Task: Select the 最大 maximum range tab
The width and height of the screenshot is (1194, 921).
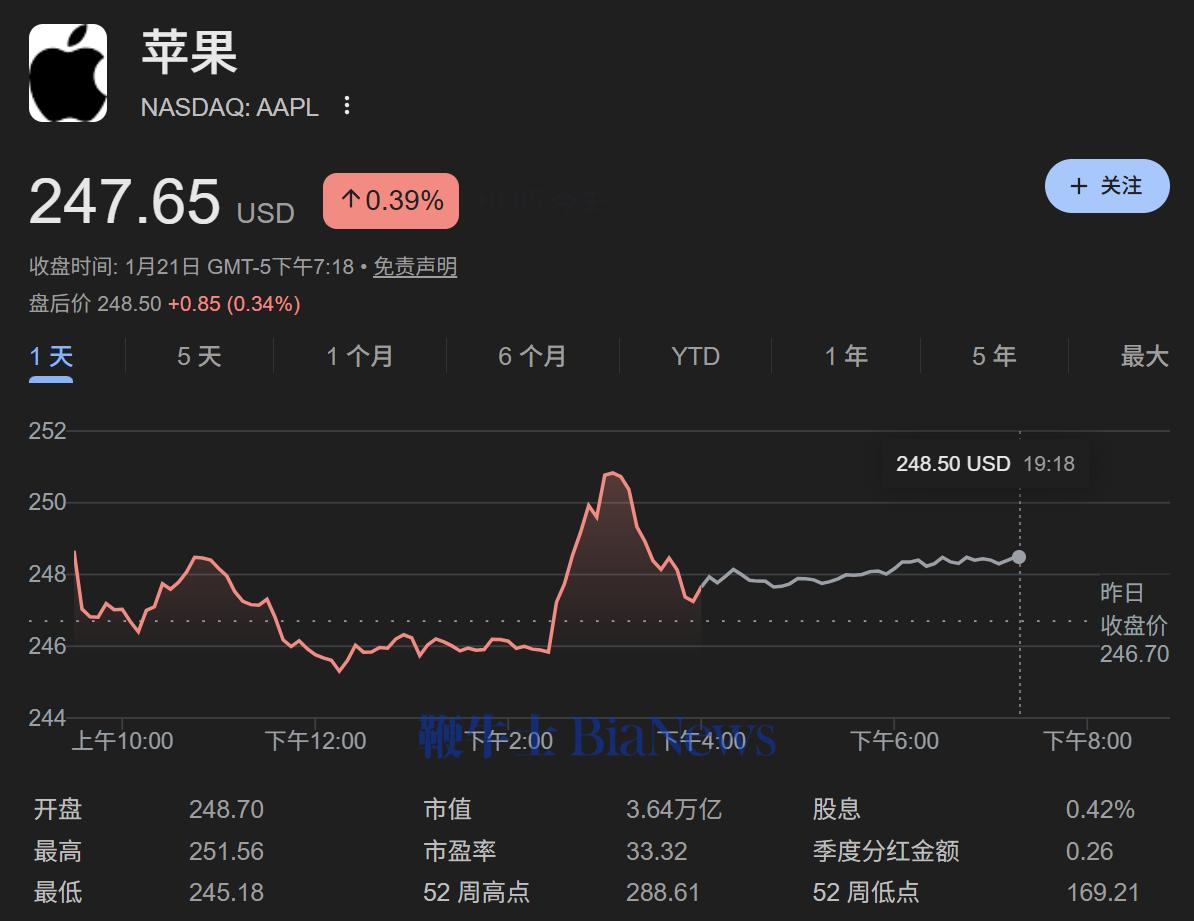Action: pyautogui.click(x=1144, y=356)
